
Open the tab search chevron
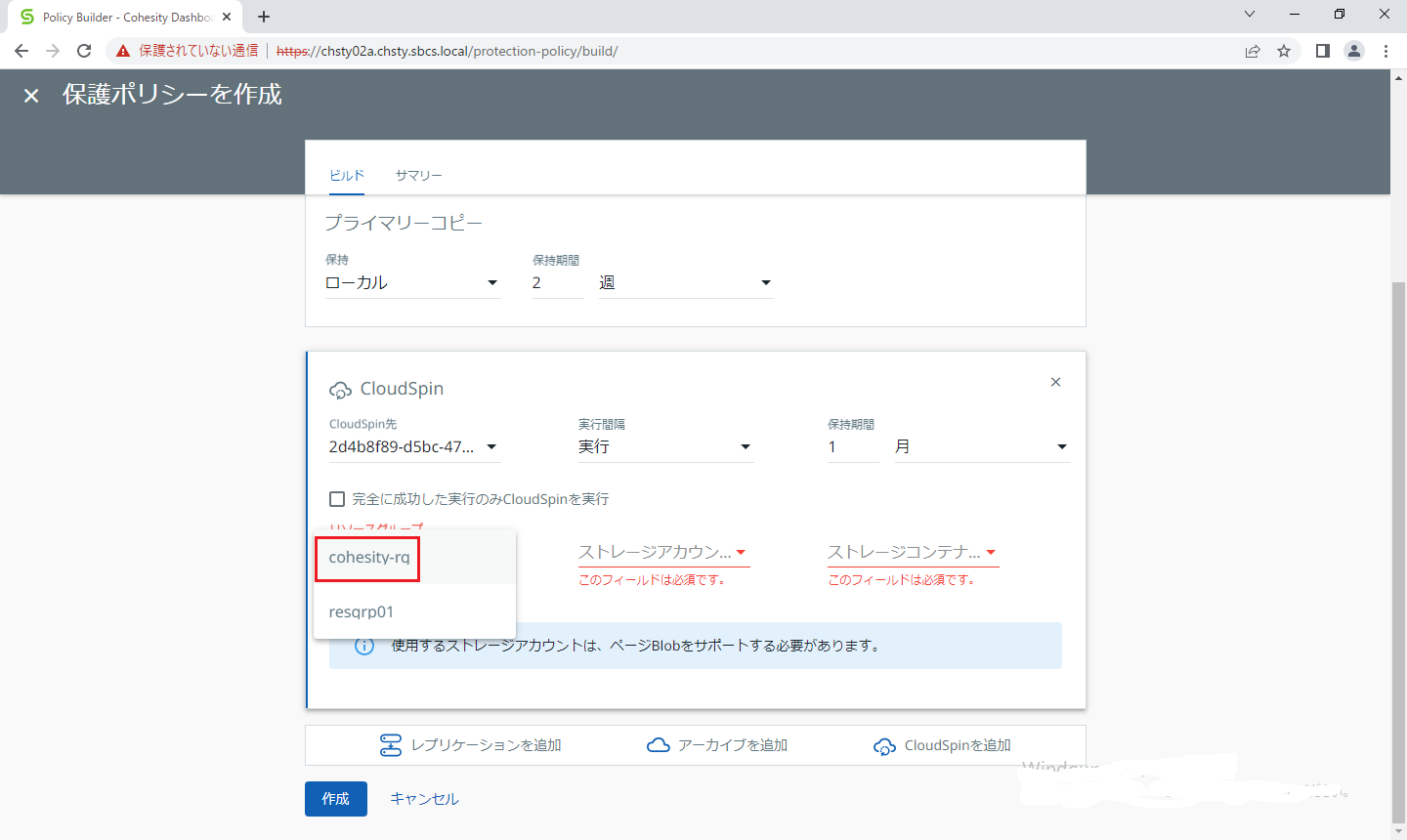point(1250,15)
